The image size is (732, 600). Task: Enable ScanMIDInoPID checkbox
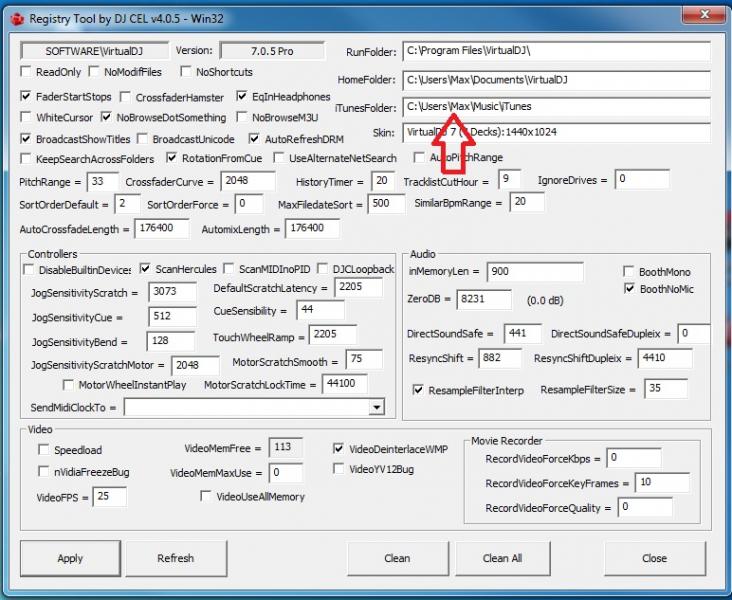(x=229, y=268)
